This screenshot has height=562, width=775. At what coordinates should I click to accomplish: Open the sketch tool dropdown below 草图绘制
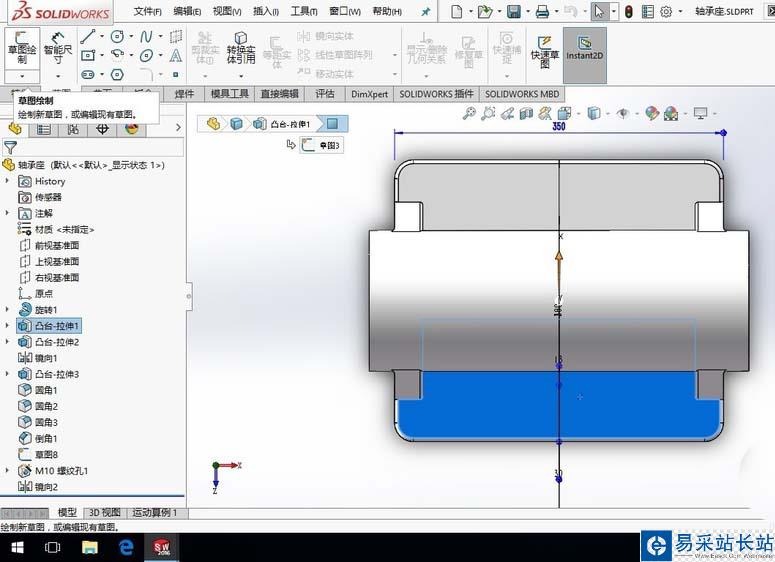(x=22, y=76)
